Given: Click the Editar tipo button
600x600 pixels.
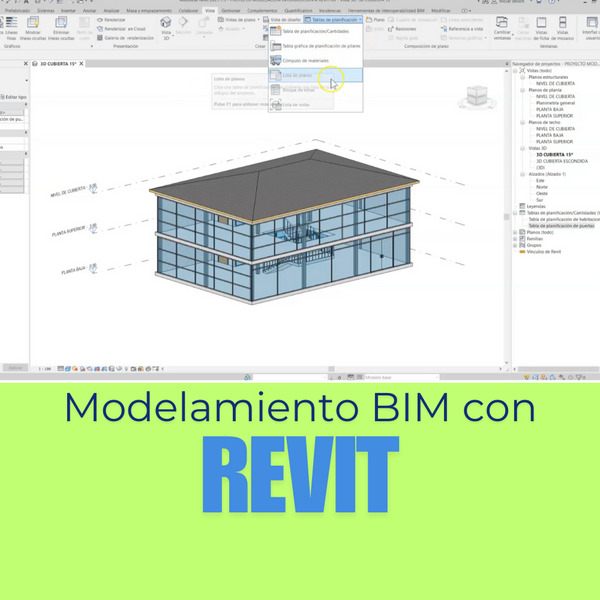Looking at the screenshot, I should tap(13, 97).
